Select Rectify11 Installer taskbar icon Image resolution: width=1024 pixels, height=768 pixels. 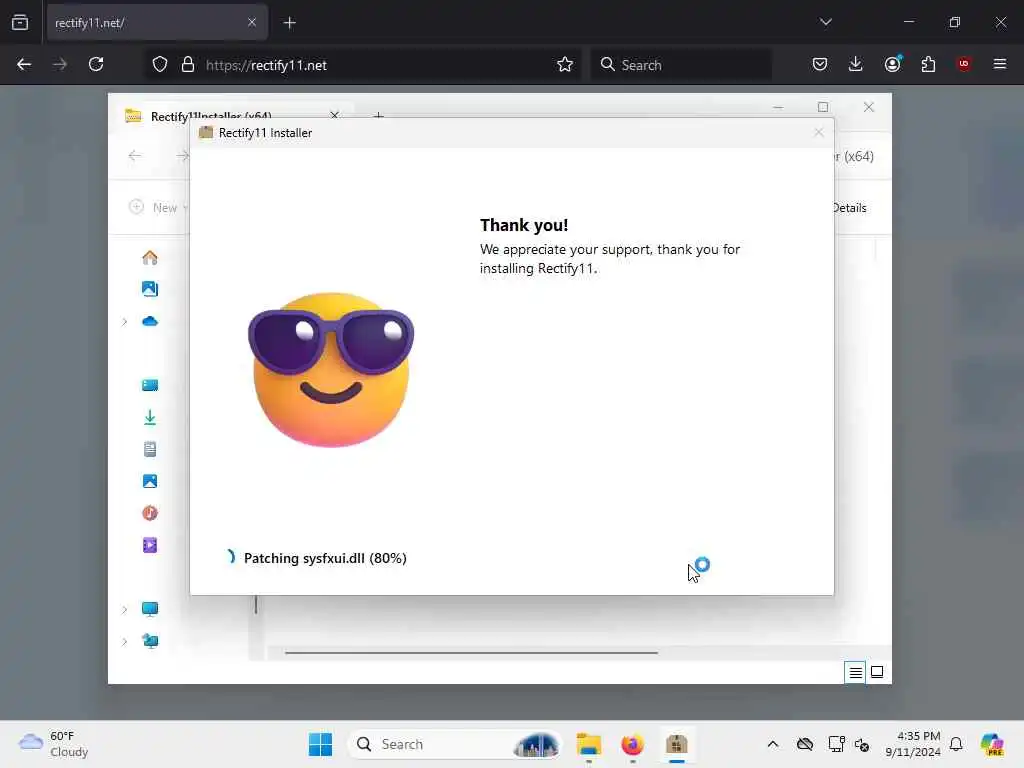[677, 744]
